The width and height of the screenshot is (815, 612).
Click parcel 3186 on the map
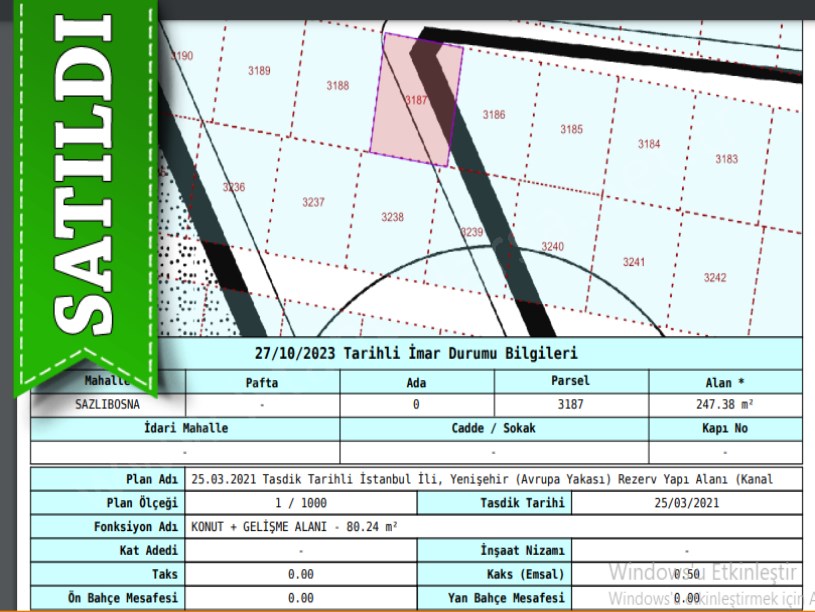pos(494,115)
